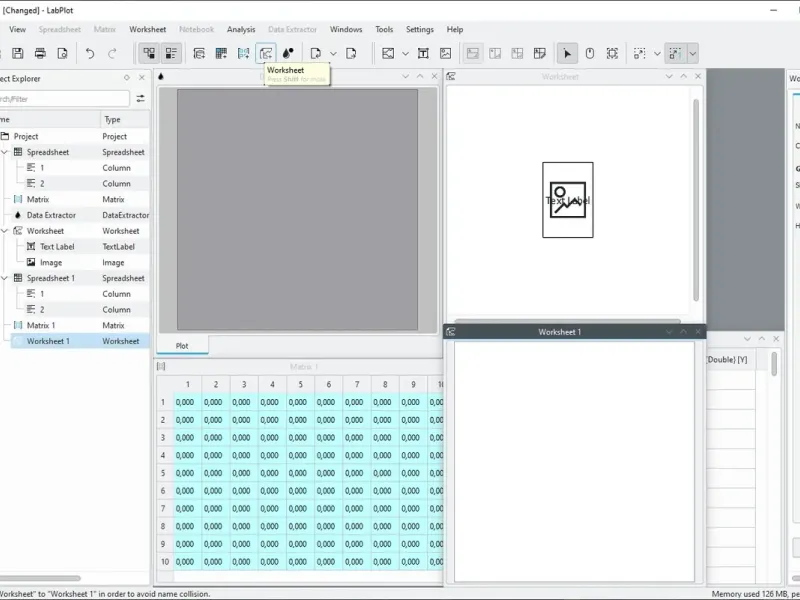The width and height of the screenshot is (800, 600).
Task: Click Worksheet window's down chevron
Action: 669,77
